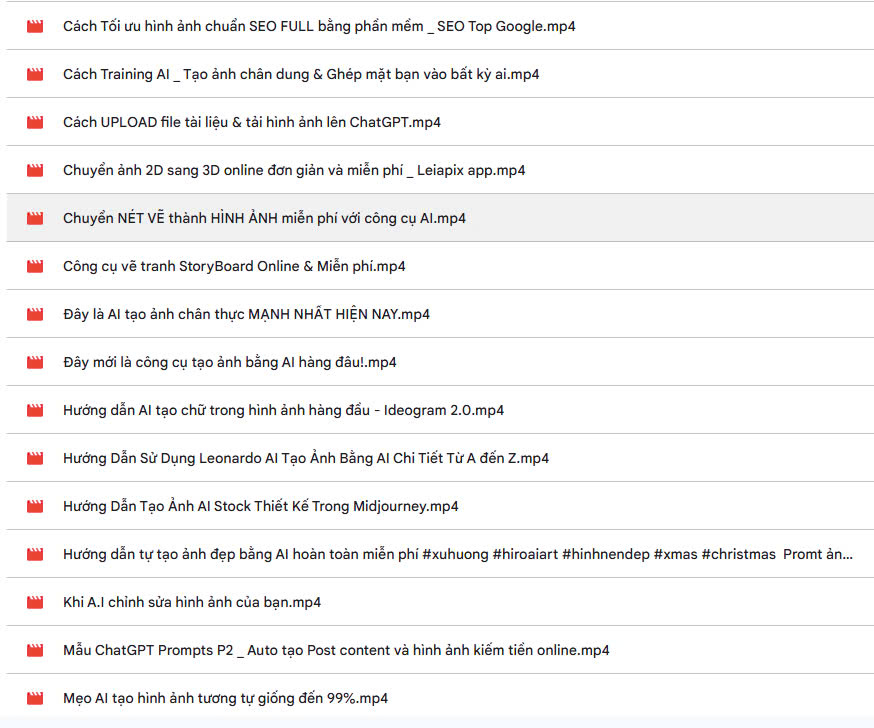Click video icon next to Cách Training AI file
This screenshot has height=728, width=874.
point(35,74)
